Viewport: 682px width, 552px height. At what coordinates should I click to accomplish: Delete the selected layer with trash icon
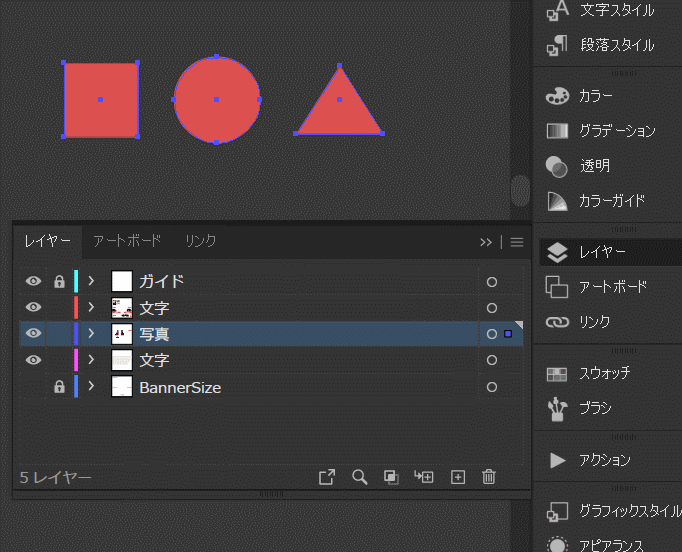[x=488, y=477]
